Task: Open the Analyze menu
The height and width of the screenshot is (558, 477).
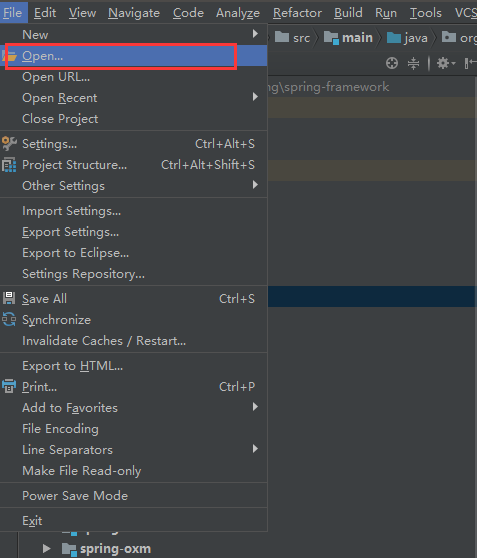Action: 238,13
